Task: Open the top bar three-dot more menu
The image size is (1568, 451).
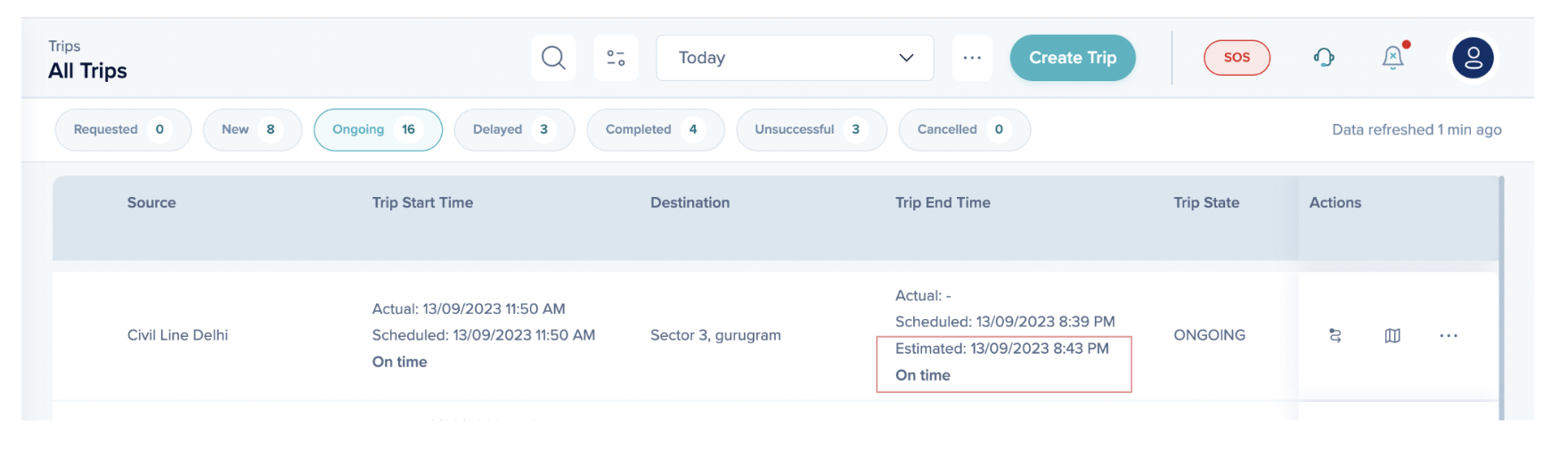Action: click(972, 58)
